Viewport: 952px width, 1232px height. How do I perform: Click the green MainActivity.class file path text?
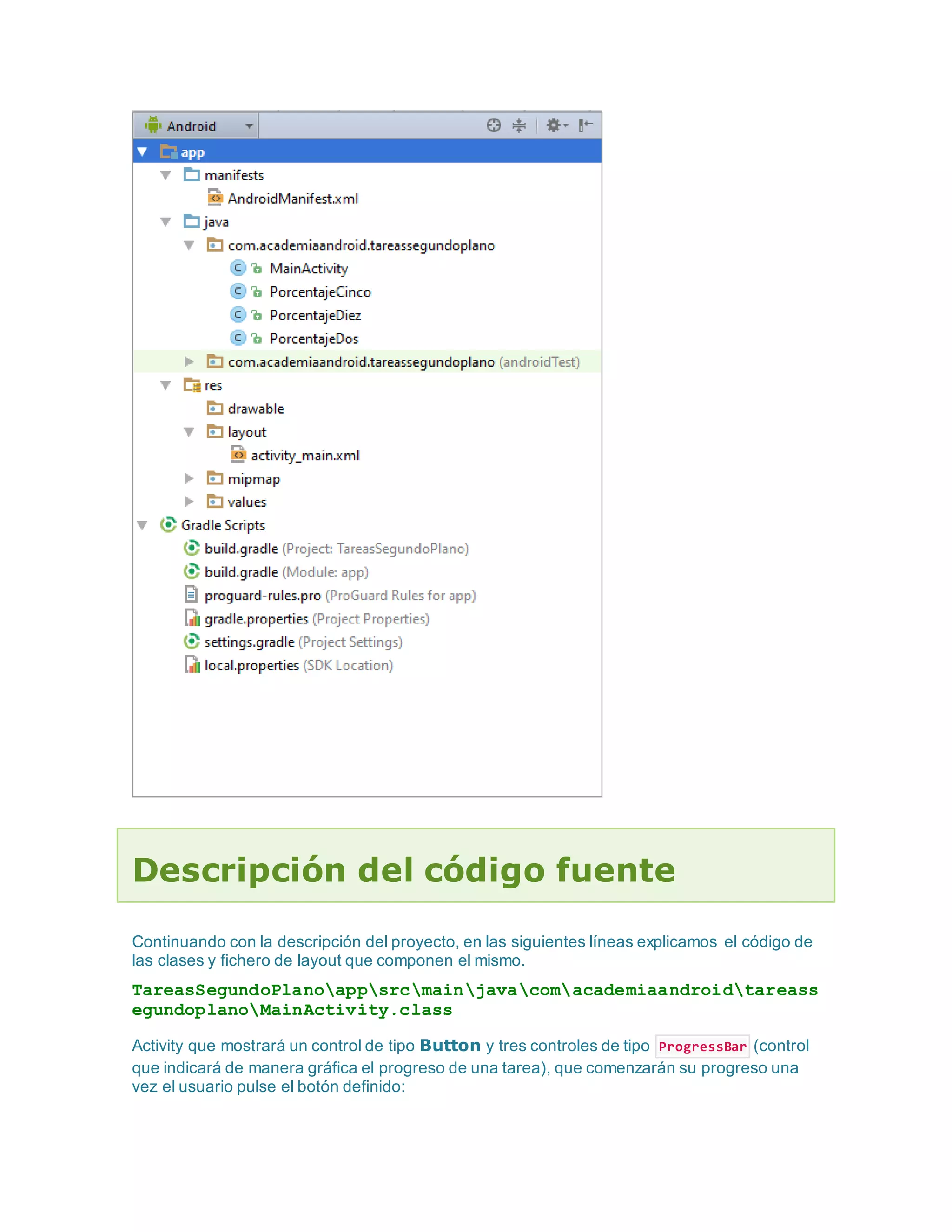[475, 1000]
